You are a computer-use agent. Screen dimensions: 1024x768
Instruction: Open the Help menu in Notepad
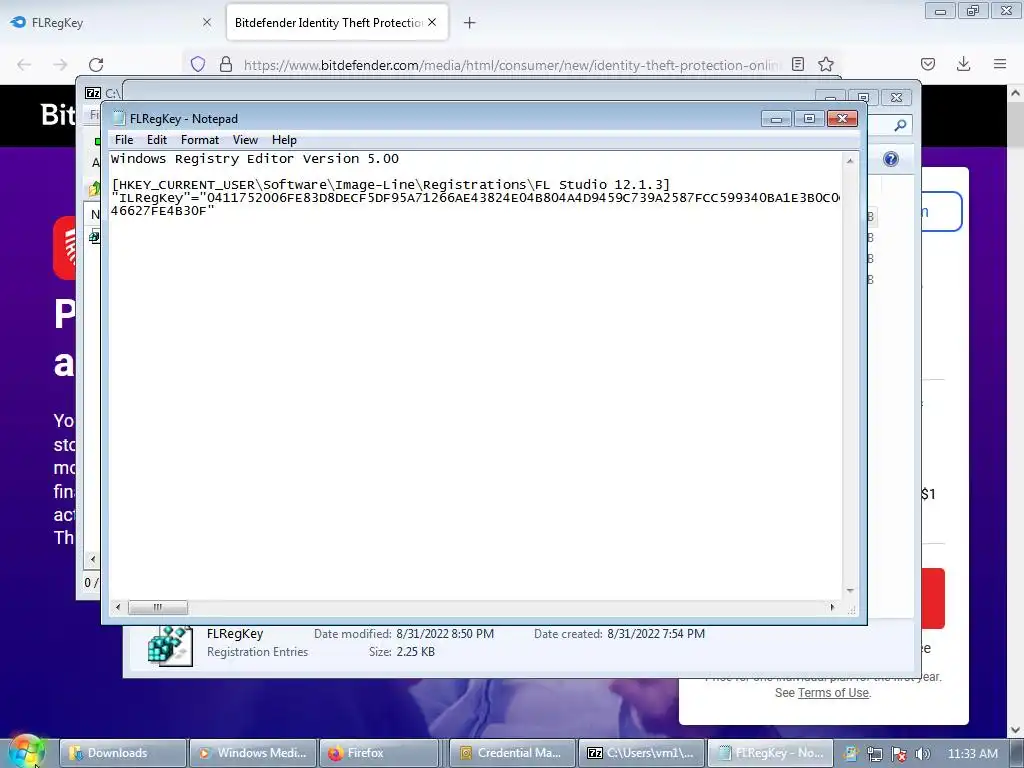284,140
